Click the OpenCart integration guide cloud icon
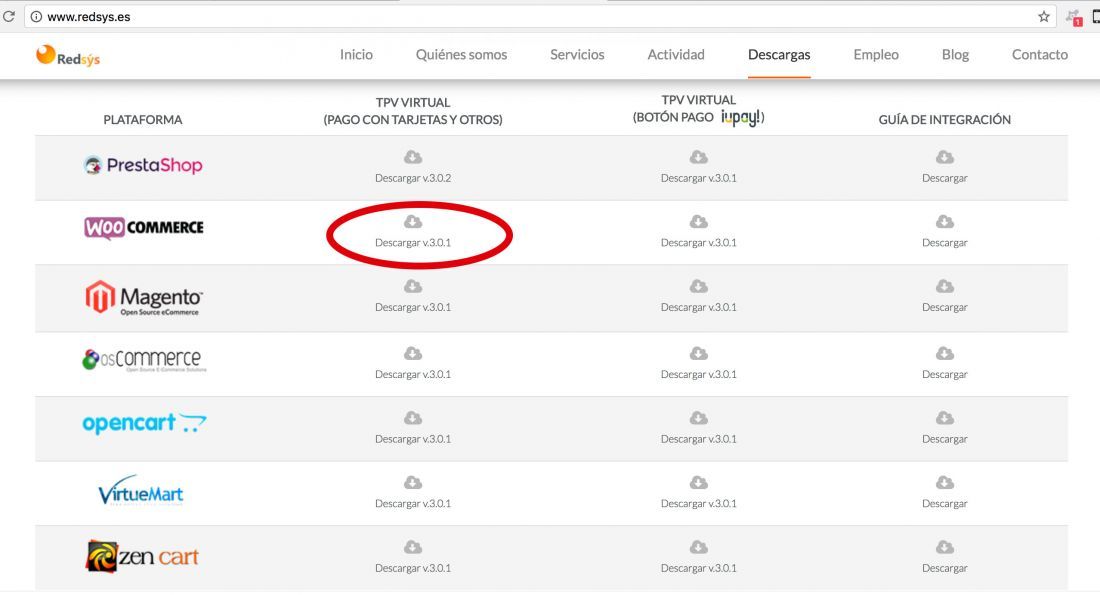The width and height of the screenshot is (1100, 595). 945,418
